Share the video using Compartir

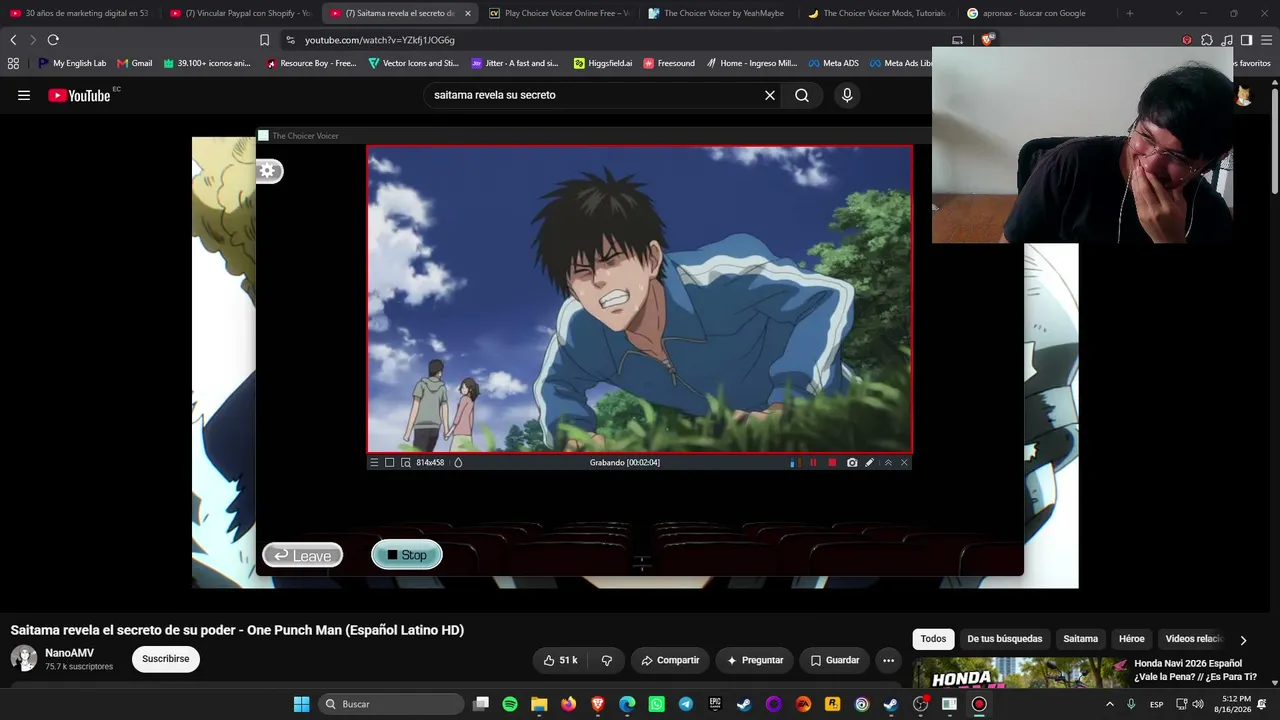[x=670, y=660]
